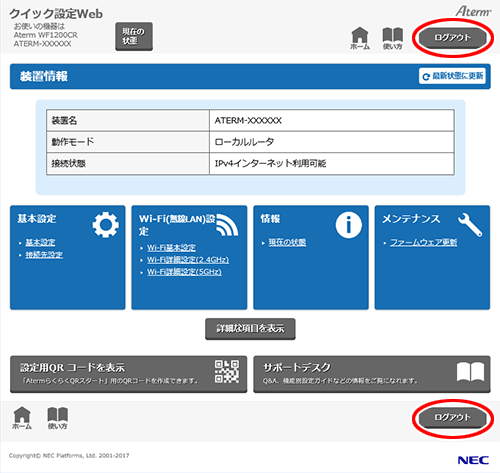
Task: Open the サポートデスク banner
Action: click(372, 374)
